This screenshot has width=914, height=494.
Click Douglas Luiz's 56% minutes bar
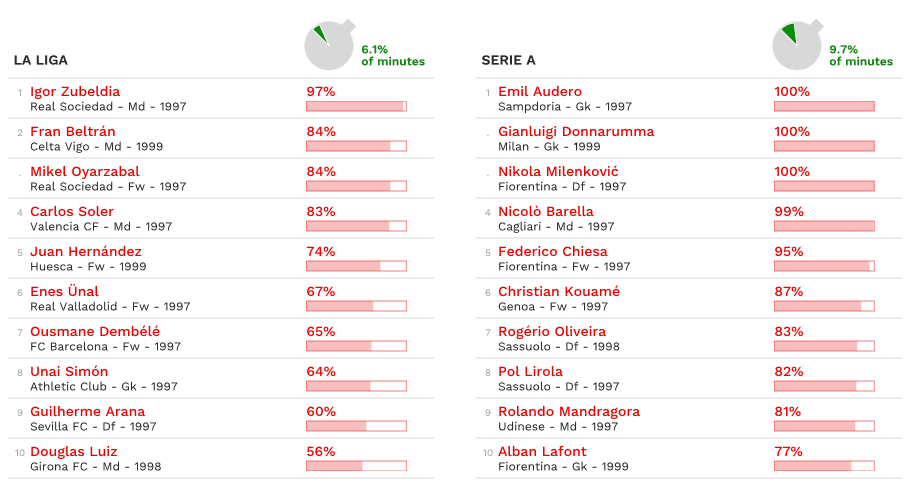point(356,466)
